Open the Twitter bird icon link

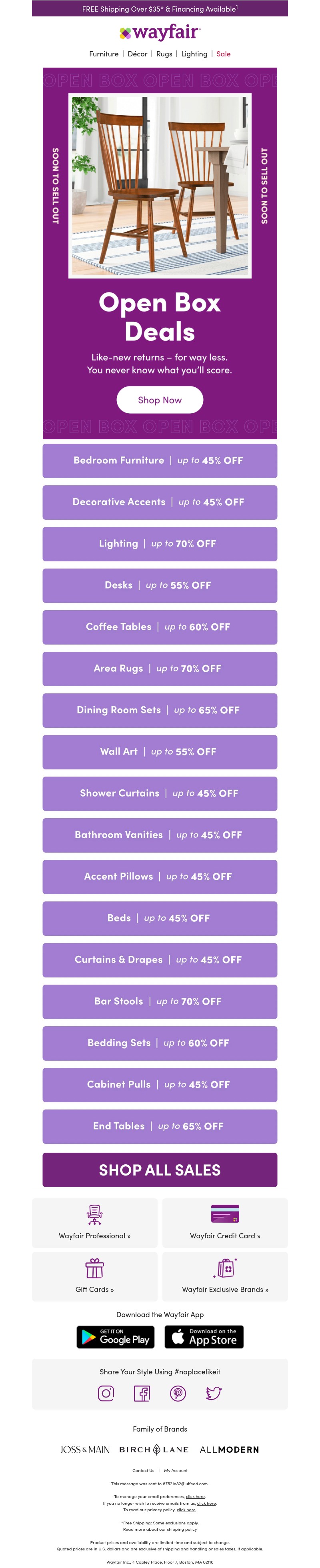click(x=214, y=1393)
